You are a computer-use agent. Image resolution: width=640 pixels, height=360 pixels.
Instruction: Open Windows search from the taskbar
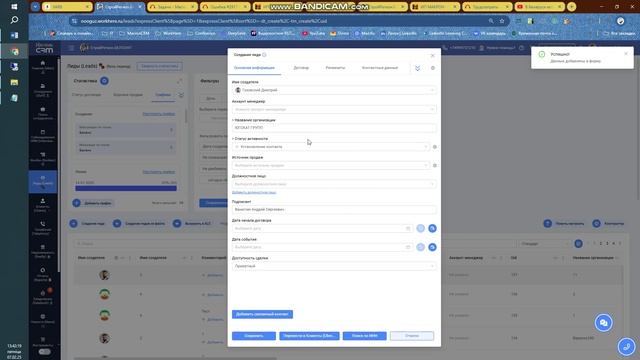pos(14,20)
